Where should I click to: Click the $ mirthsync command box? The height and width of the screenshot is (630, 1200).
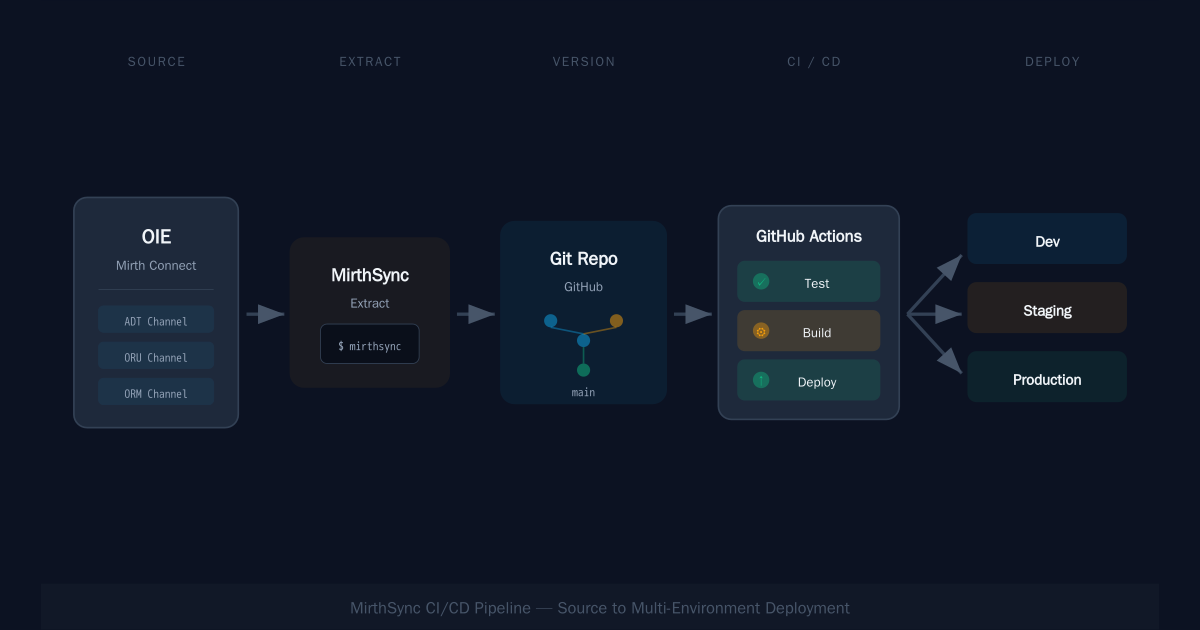coord(369,344)
